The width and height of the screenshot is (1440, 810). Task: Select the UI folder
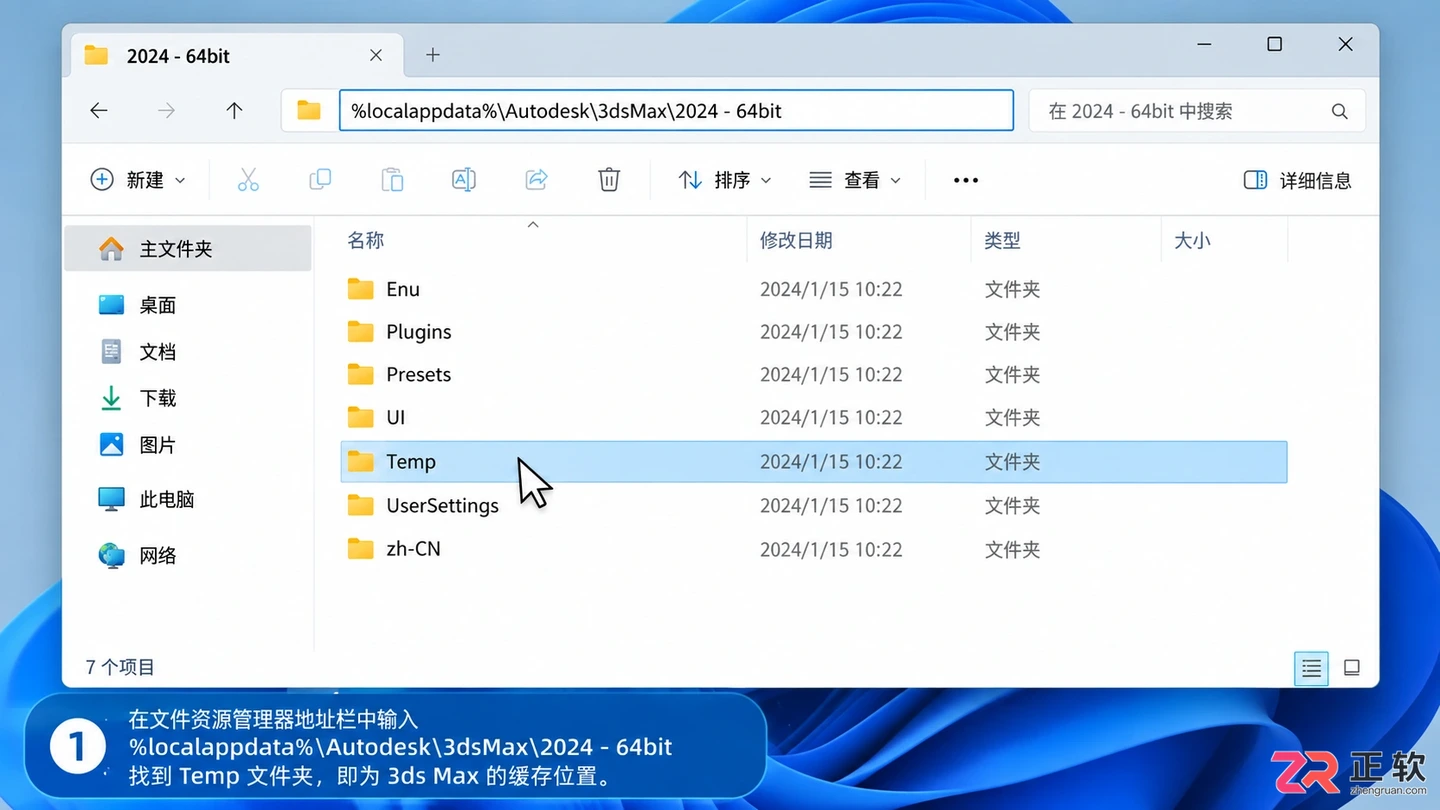coord(814,418)
